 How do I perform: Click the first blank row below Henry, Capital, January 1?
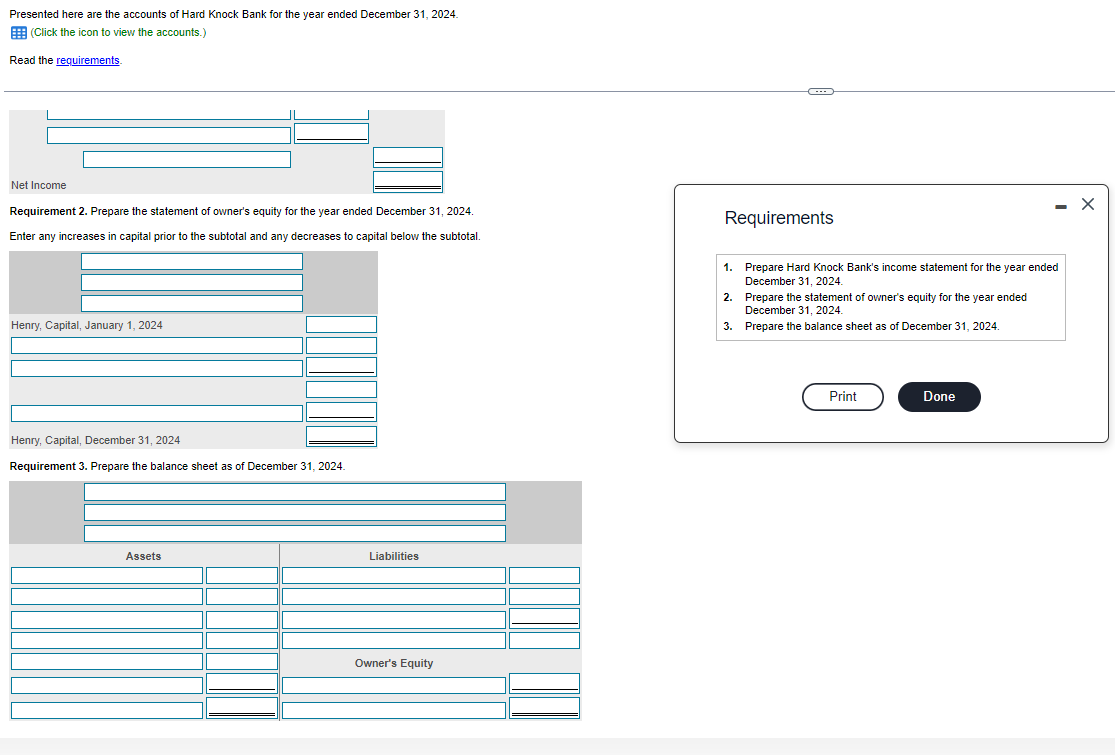coord(156,345)
